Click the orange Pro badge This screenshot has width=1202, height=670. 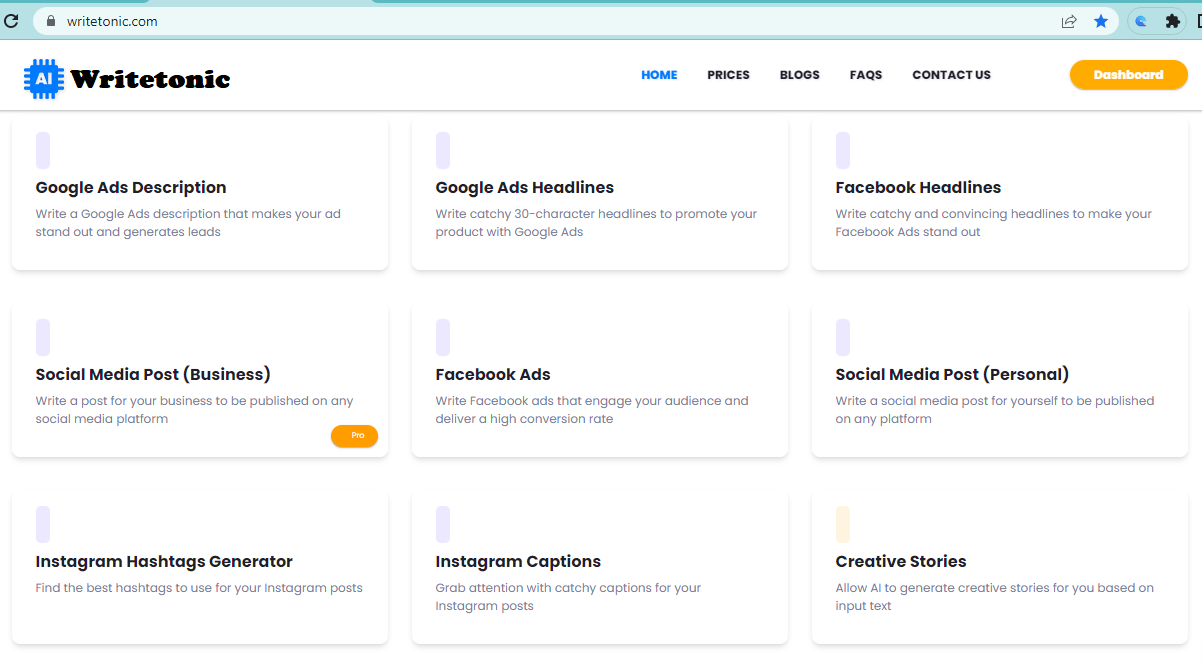pyautogui.click(x=354, y=436)
